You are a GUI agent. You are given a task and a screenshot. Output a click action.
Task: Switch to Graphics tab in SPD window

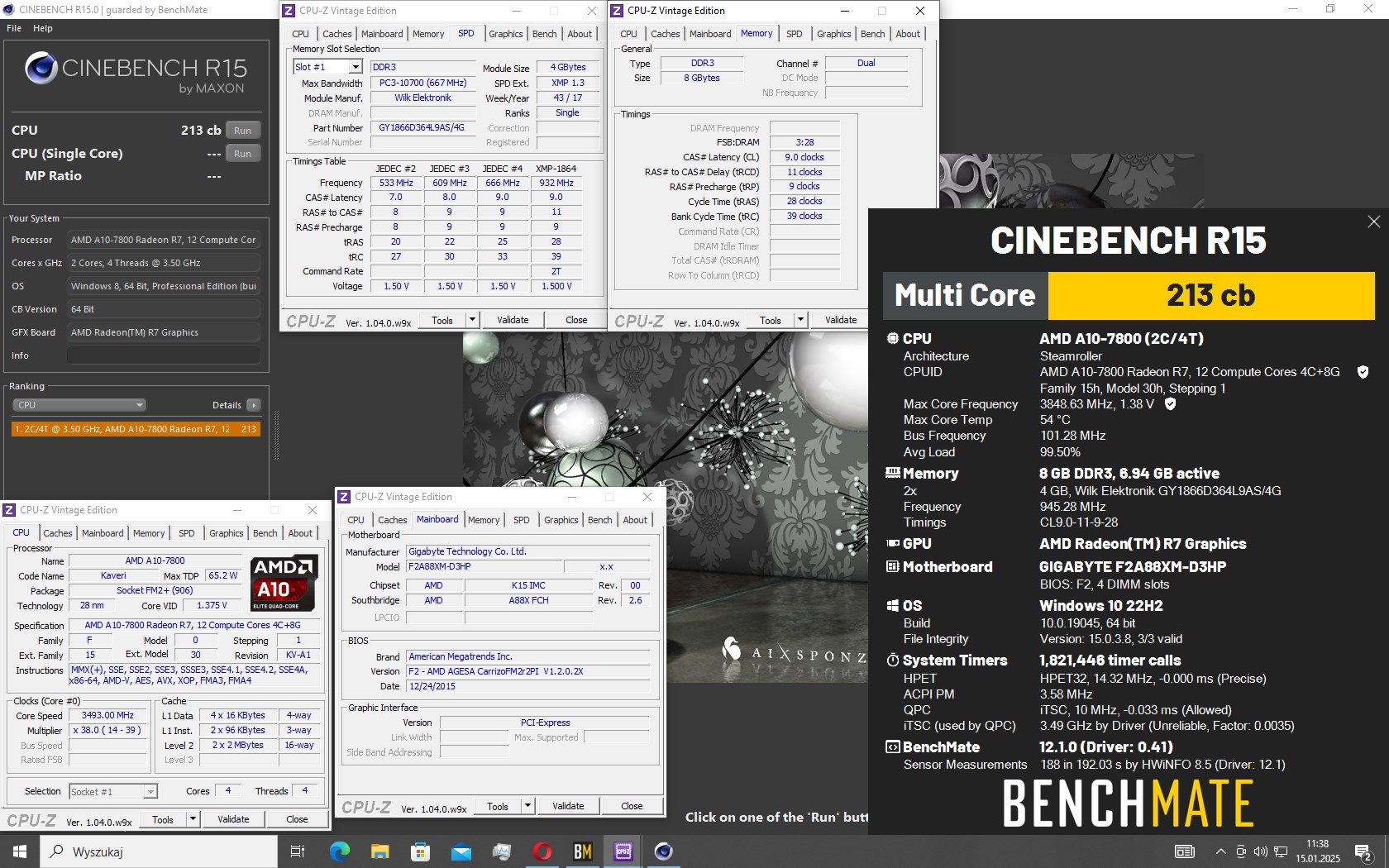tap(506, 34)
